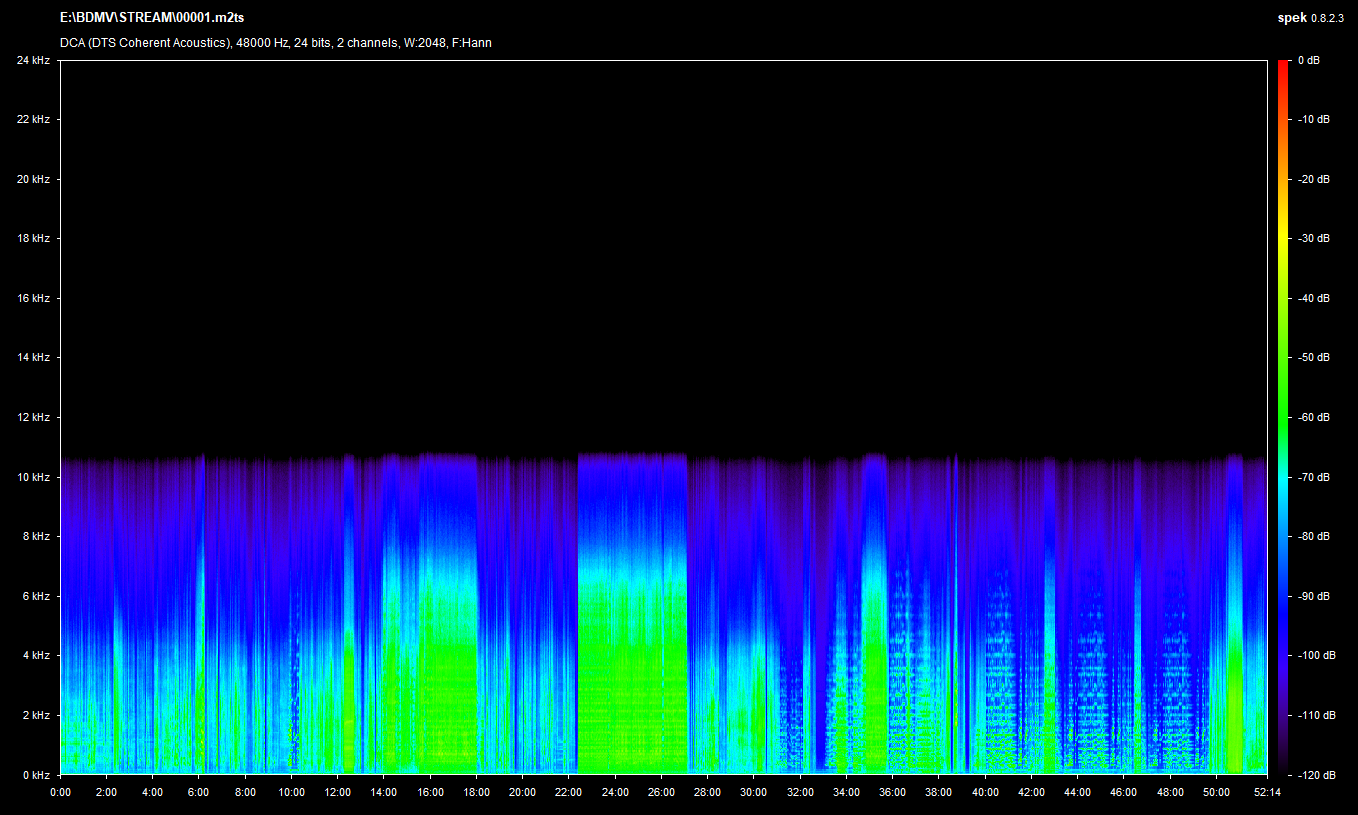Screen dimensions: 1358x815
Task: Click the red top of the color bar
Action: (x=1283, y=66)
